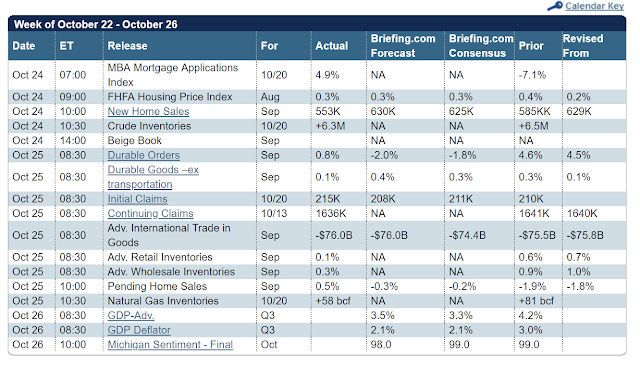The width and height of the screenshot is (640, 367).
Task: Select the Natural Gas Inventories row text
Action: point(163,301)
